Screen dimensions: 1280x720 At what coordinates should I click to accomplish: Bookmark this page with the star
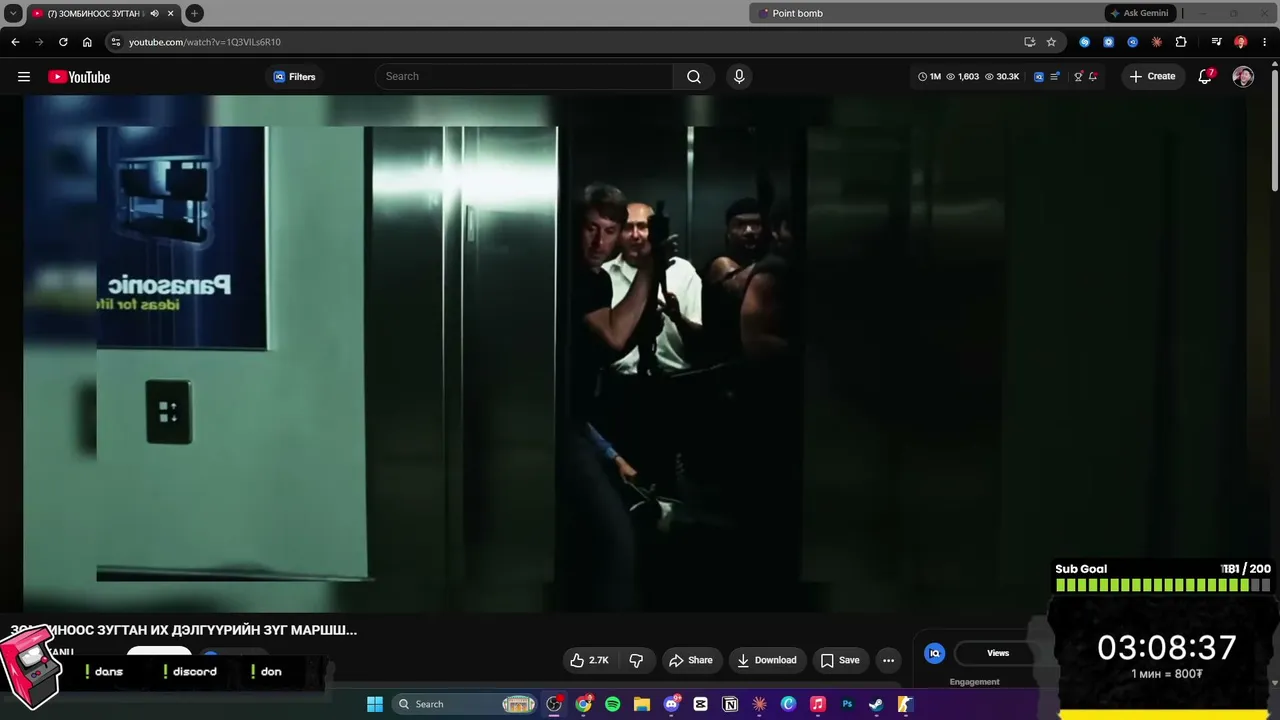(1051, 42)
